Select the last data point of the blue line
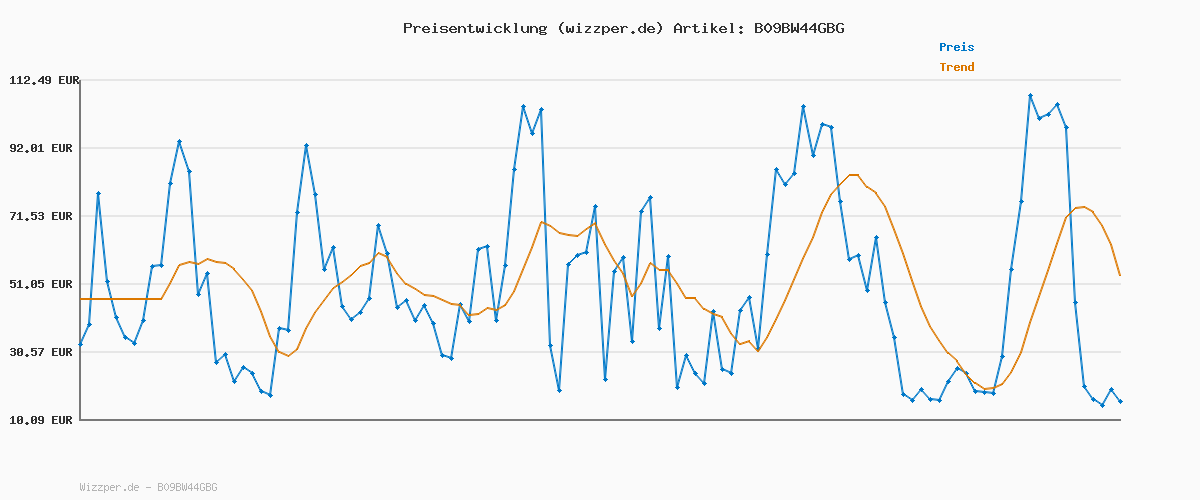Viewport: 1200px width, 500px height. coord(1120,401)
